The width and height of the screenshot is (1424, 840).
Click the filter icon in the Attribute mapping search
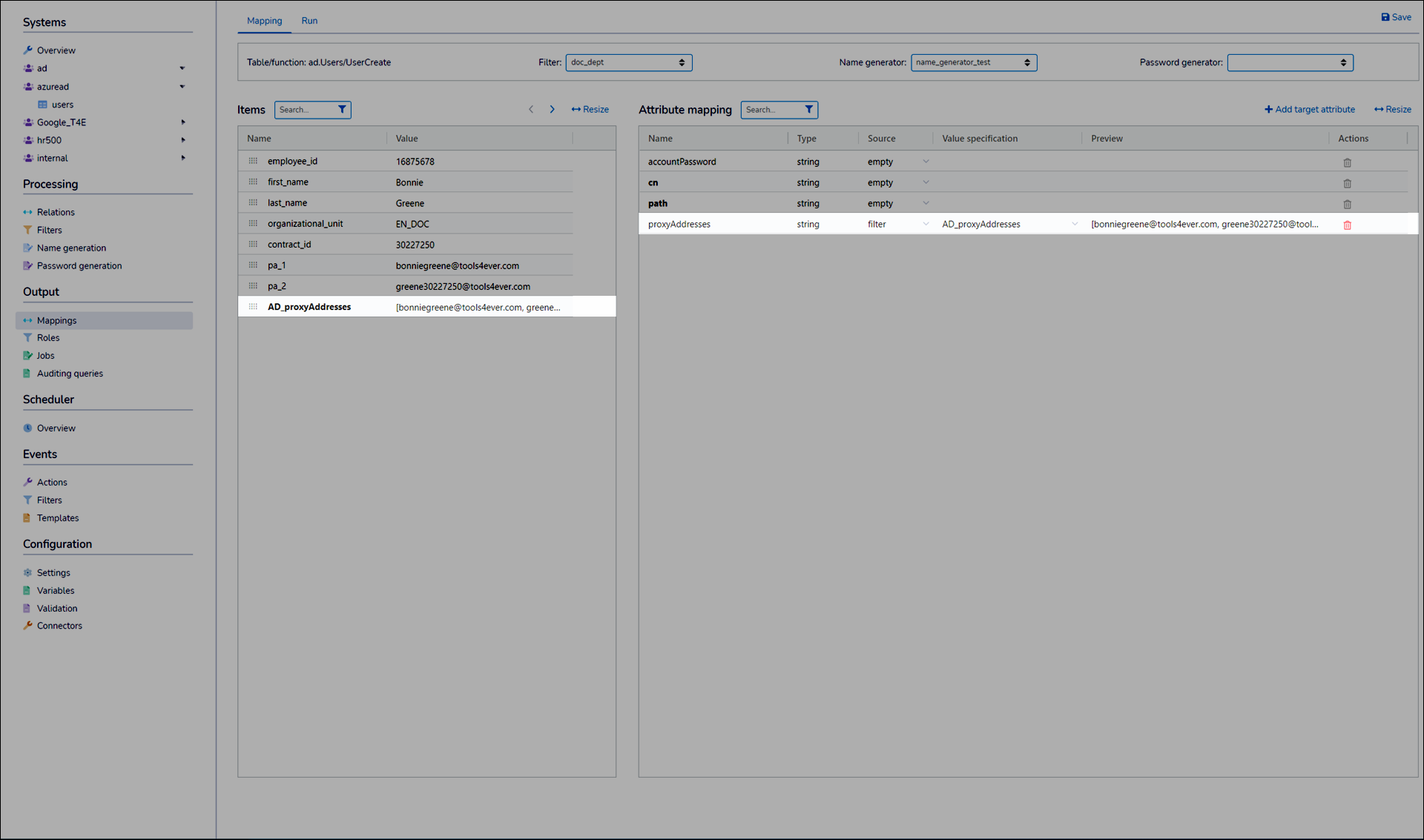pyautogui.click(x=808, y=110)
